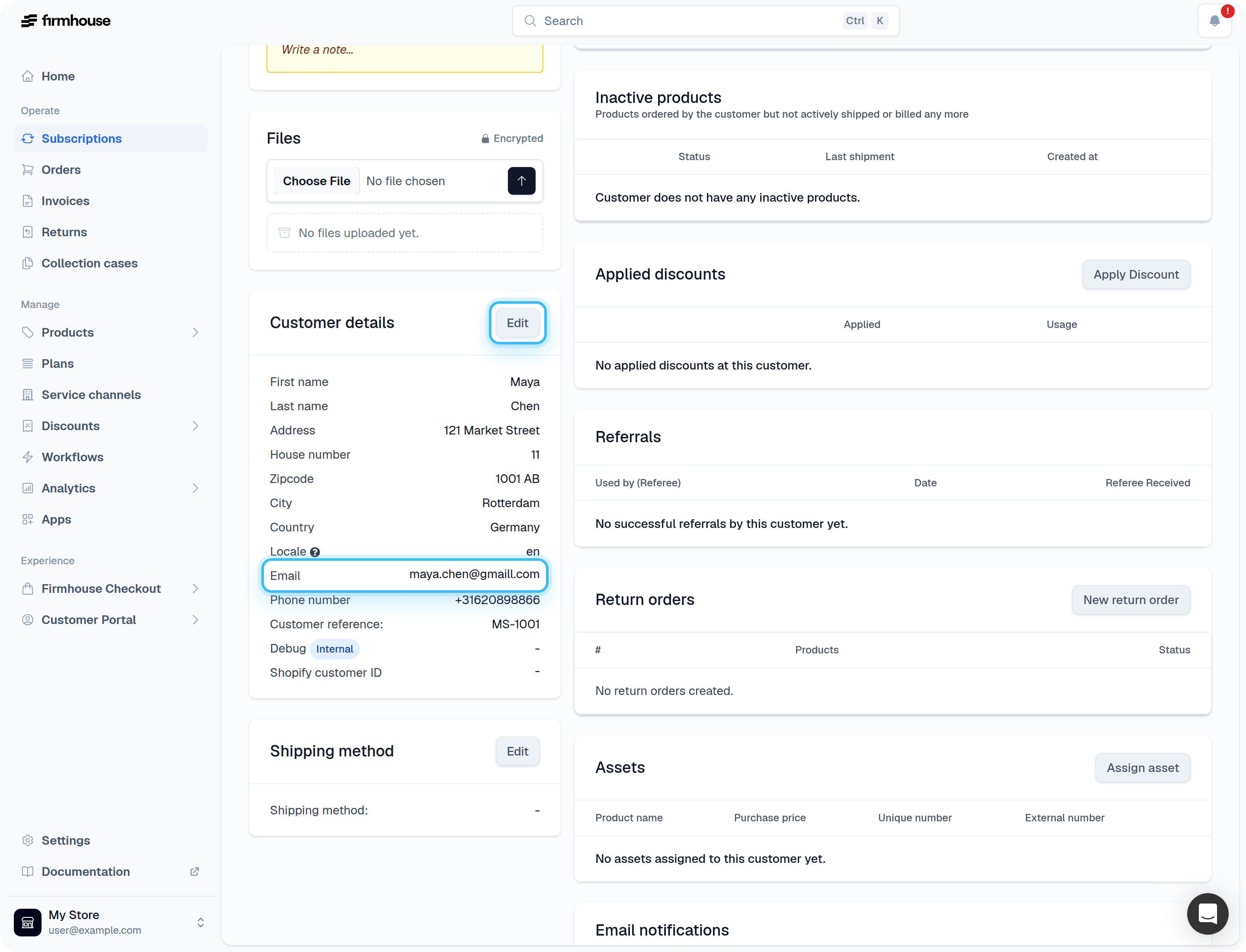This screenshot has height=952, width=1246.
Task: Click the Apply Discount button
Action: 1136,274
